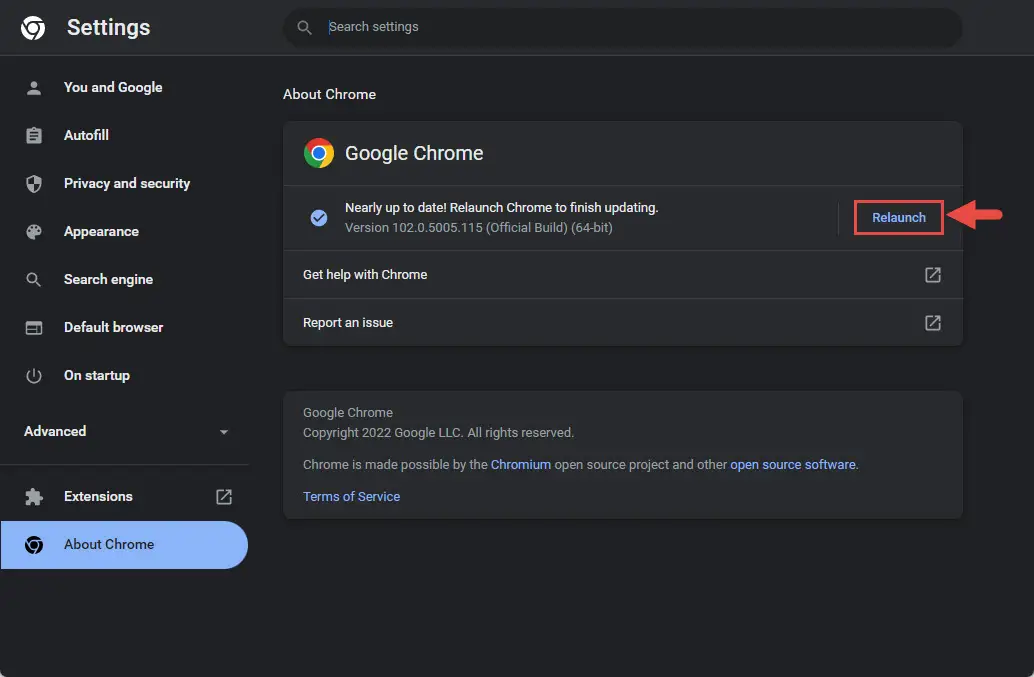Click Report an issue row
1034x677 pixels.
(623, 322)
